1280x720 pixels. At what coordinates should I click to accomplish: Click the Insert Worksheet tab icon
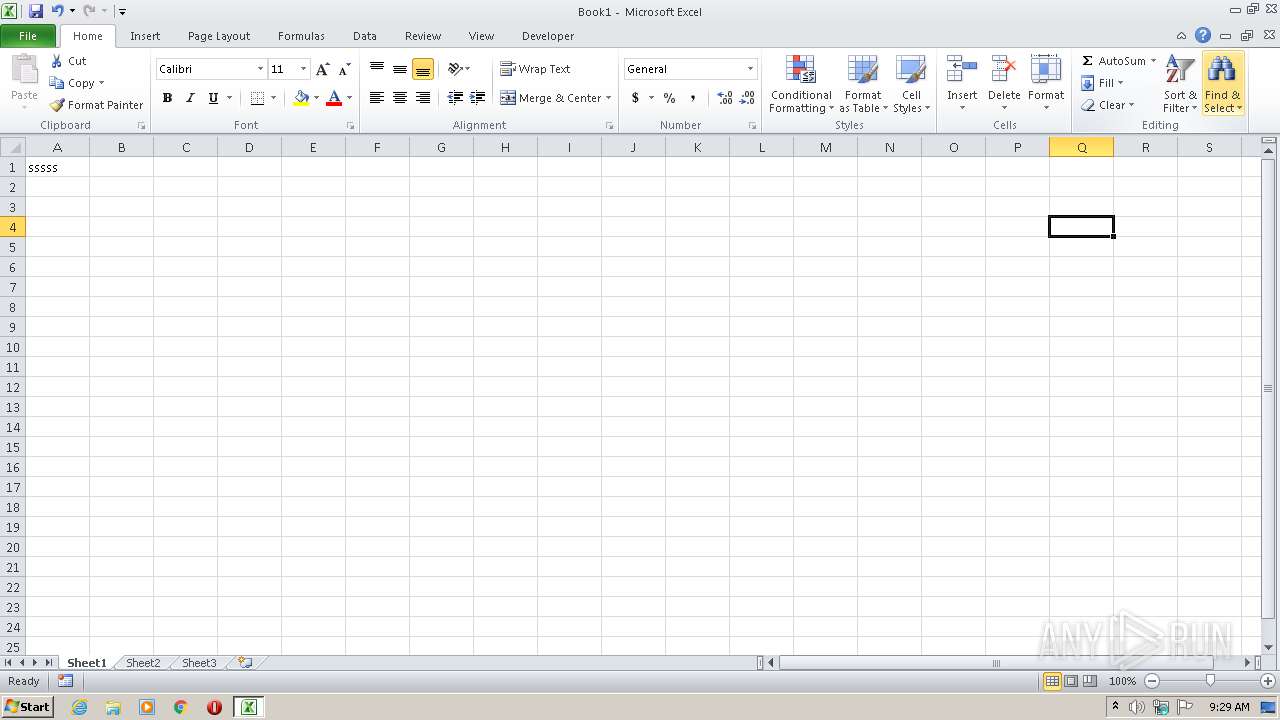pyautogui.click(x=244, y=663)
